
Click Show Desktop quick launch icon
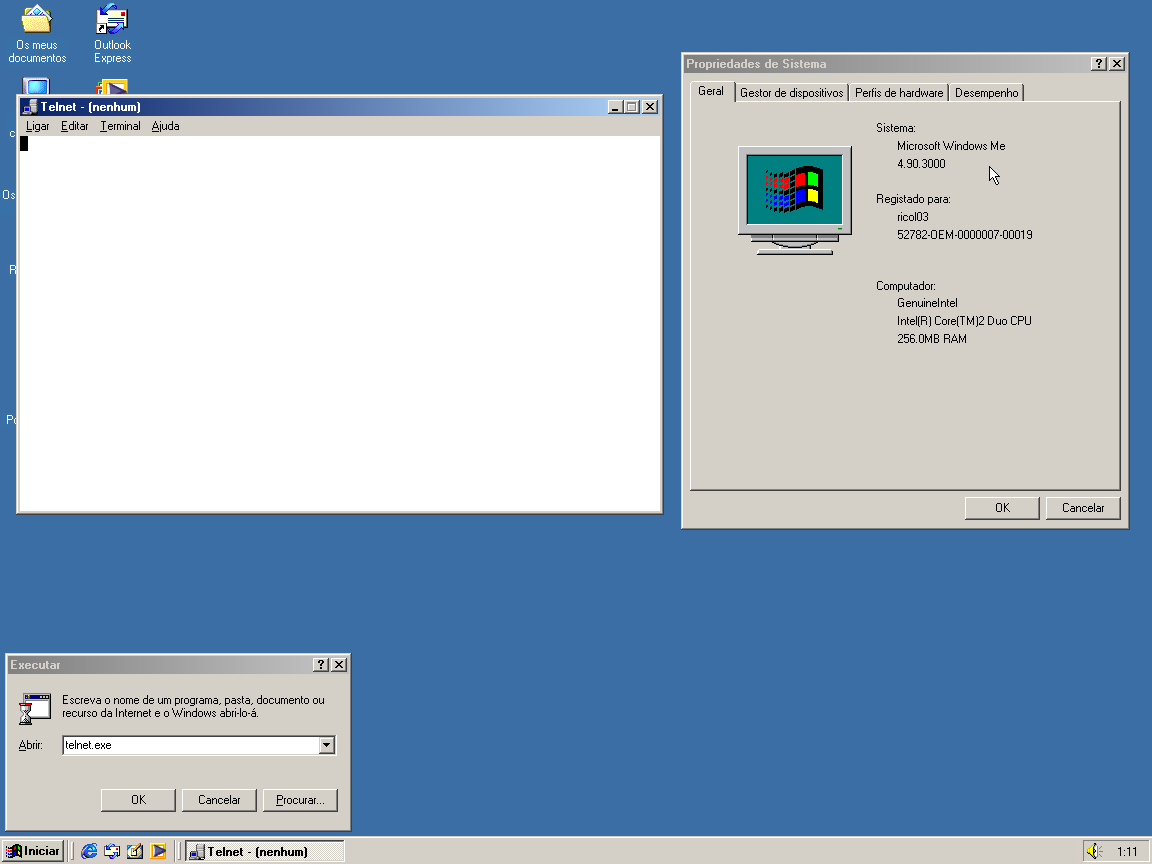click(134, 851)
